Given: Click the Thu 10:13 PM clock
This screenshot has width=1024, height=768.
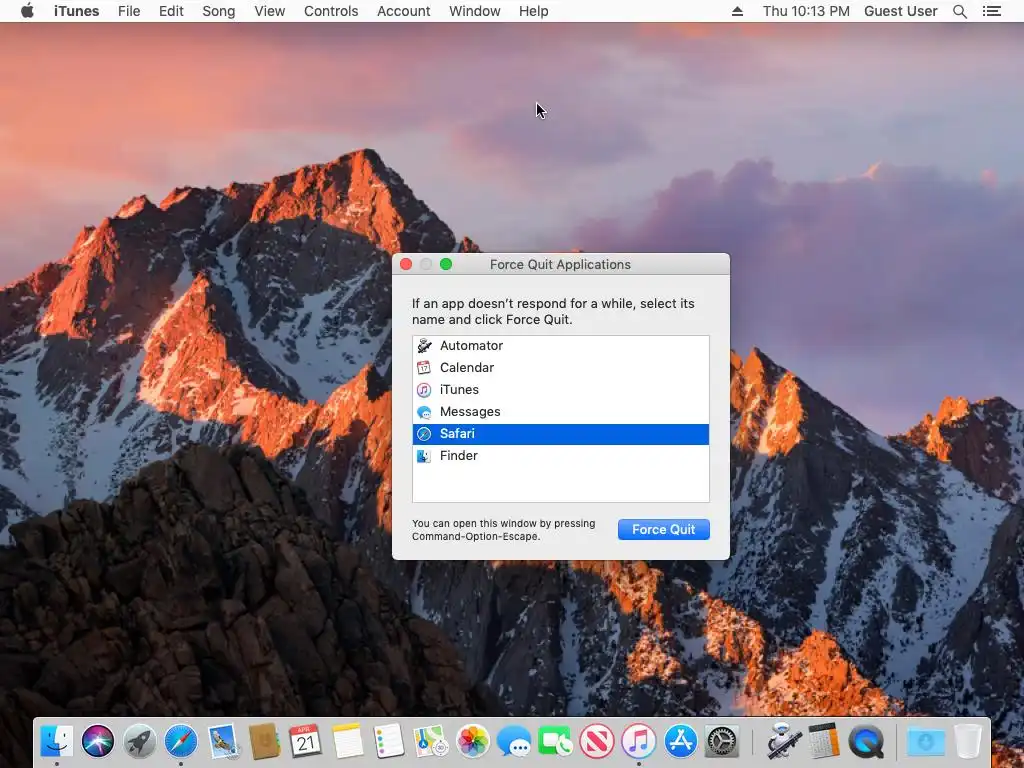Looking at the screenshot, I should click(806, 11).
